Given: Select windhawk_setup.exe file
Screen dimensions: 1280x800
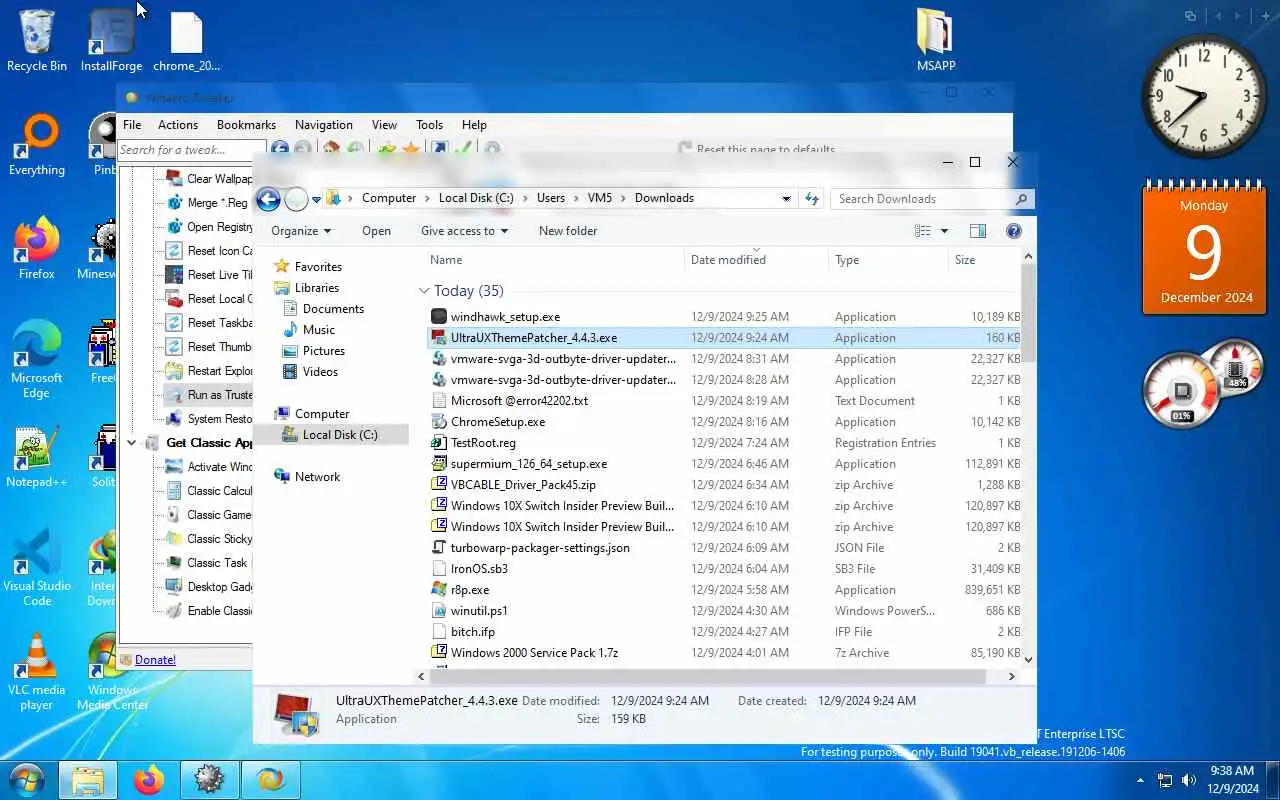Looking at the screenshot, I should click(505, 317).
